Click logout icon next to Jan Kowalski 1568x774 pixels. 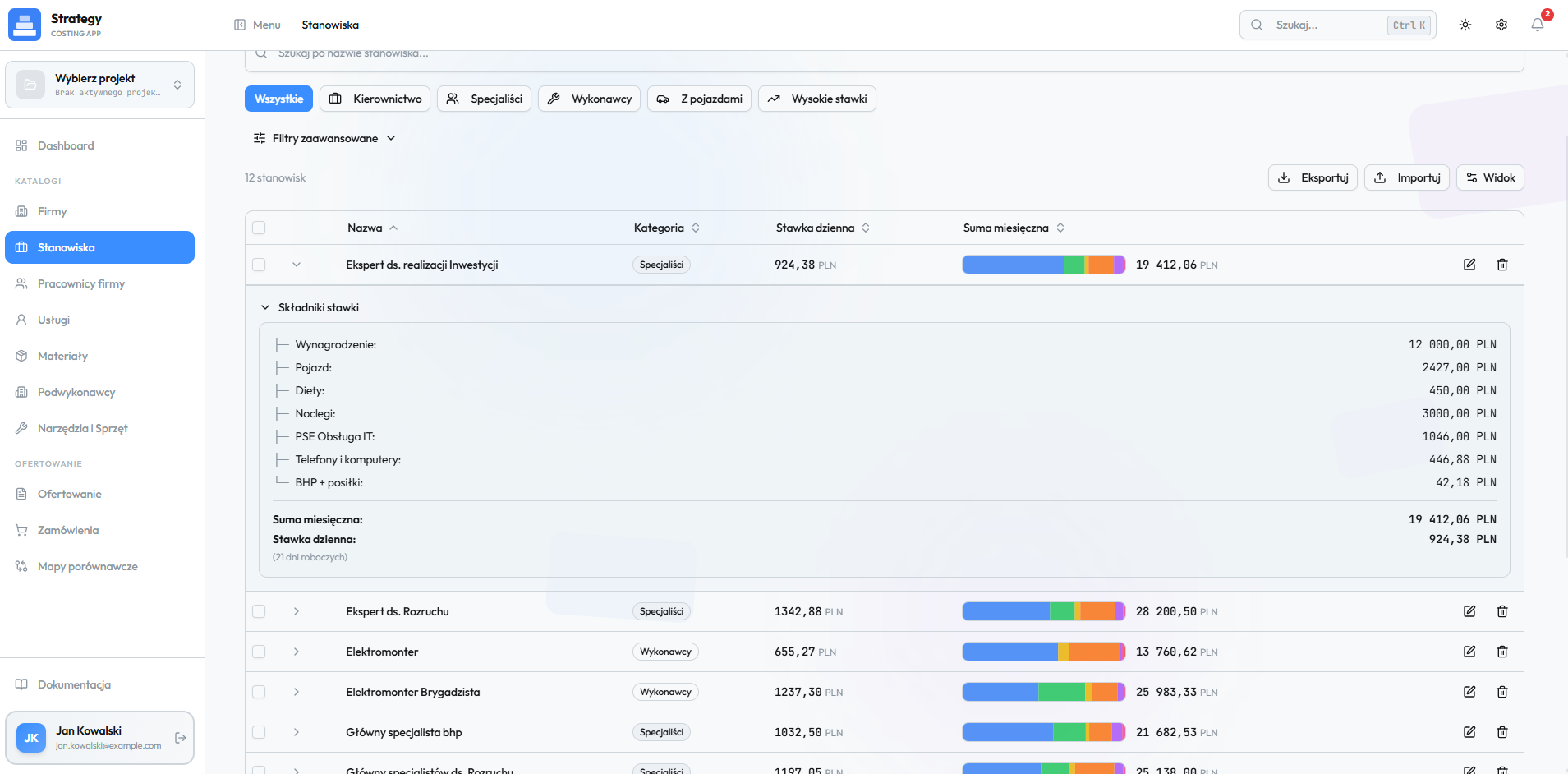[181, 738]
